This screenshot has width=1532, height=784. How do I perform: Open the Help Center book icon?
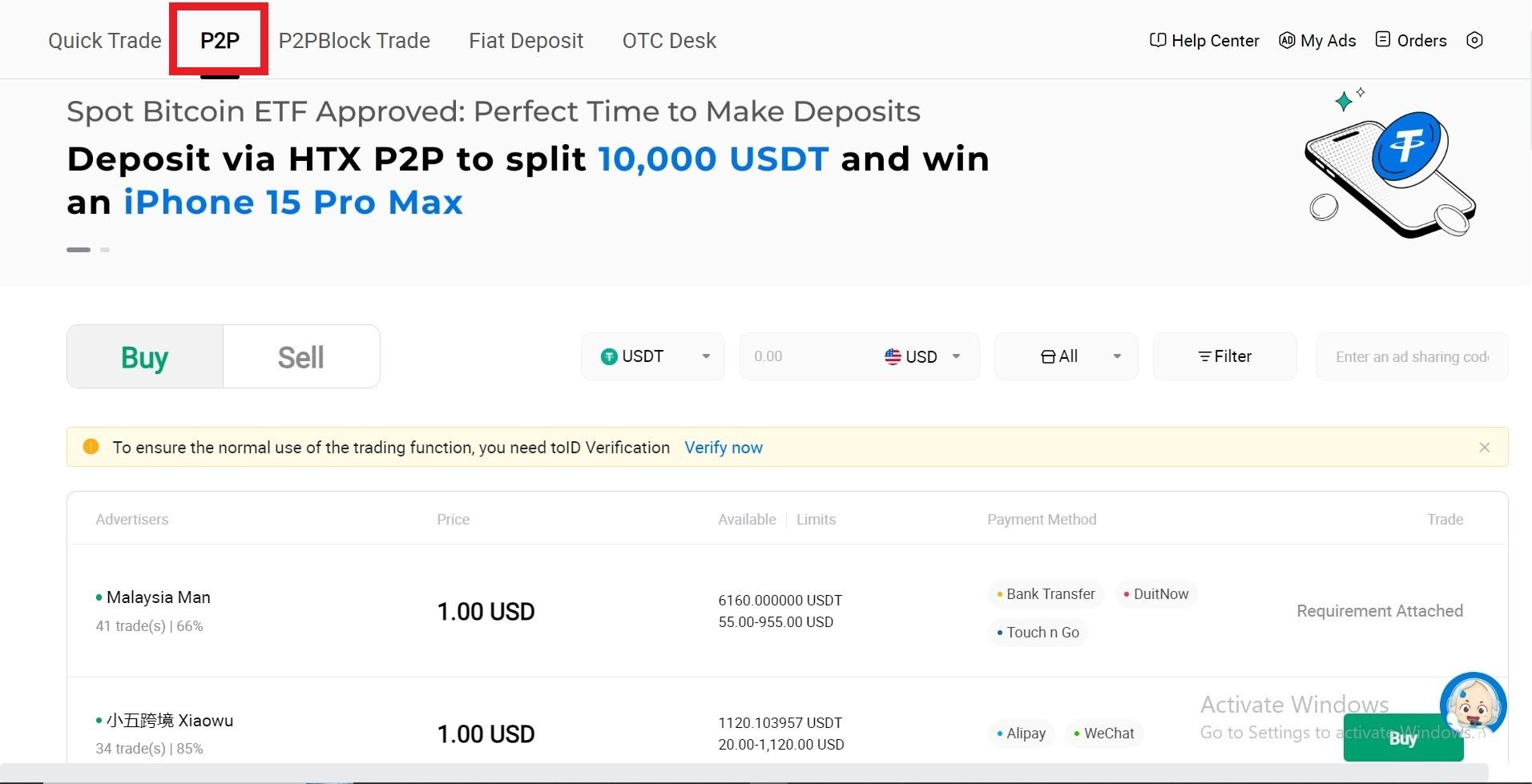(1157, 40)
